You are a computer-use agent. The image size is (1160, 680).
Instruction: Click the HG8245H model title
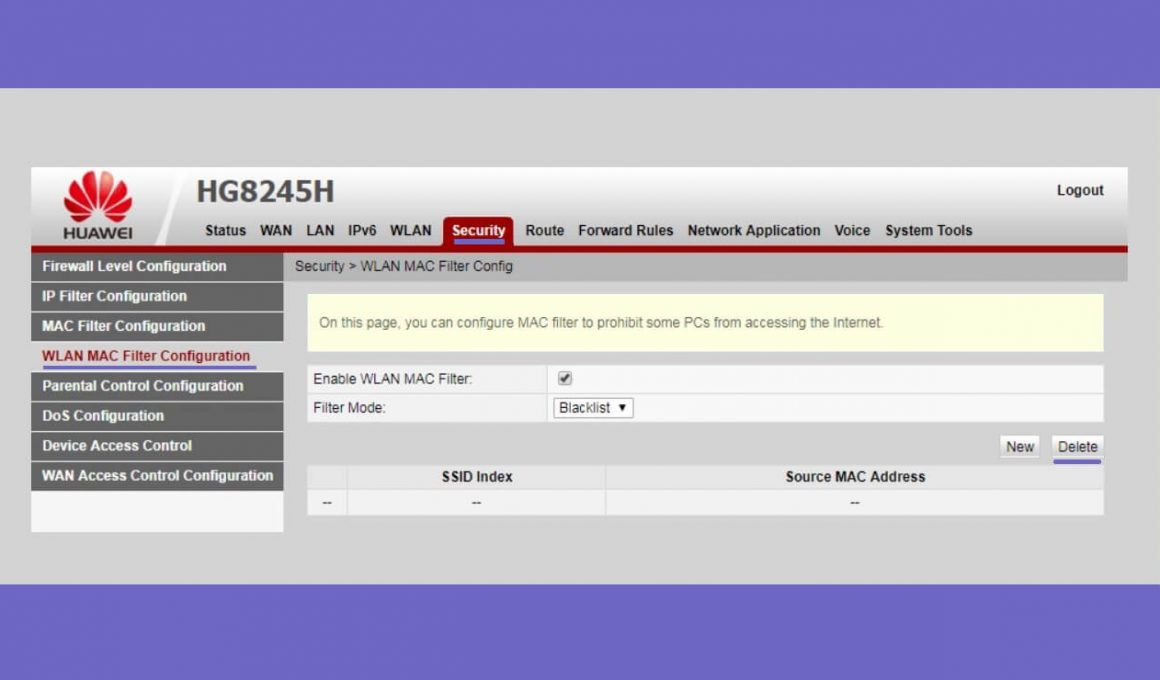pyautogui.click(x=266, y=192)
